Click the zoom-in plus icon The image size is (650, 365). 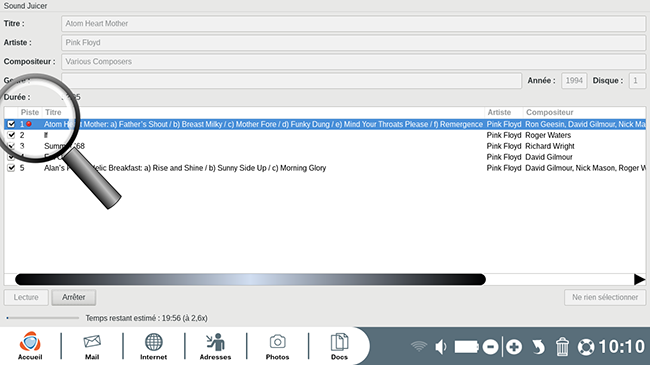514,347
